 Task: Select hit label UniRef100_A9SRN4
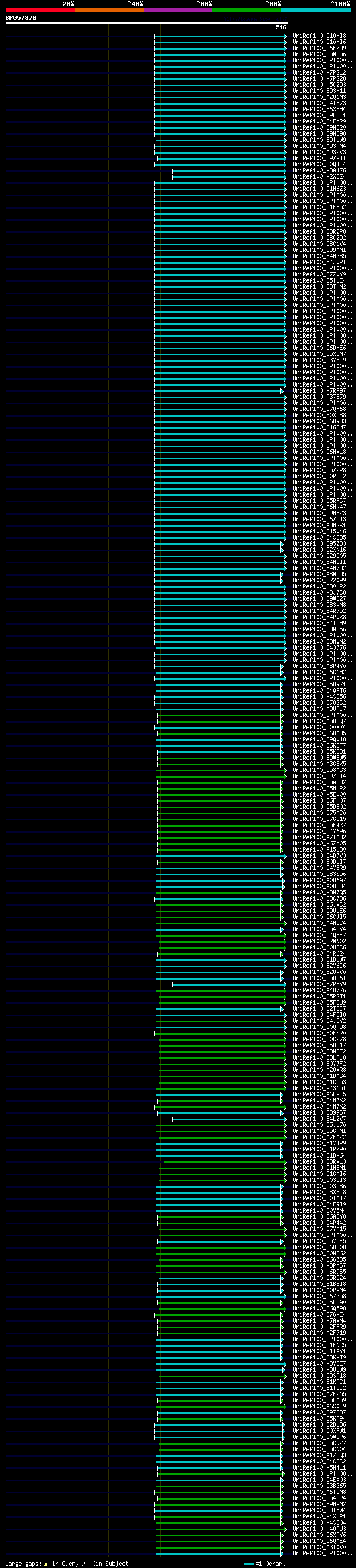319,146
